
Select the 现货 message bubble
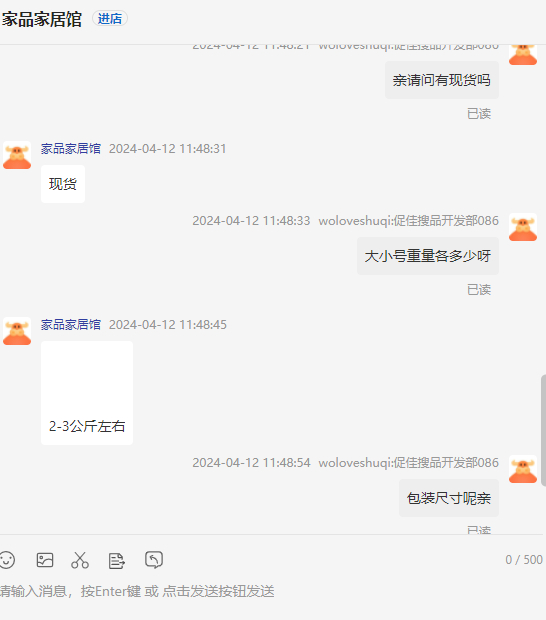click(x=63, y=184)
